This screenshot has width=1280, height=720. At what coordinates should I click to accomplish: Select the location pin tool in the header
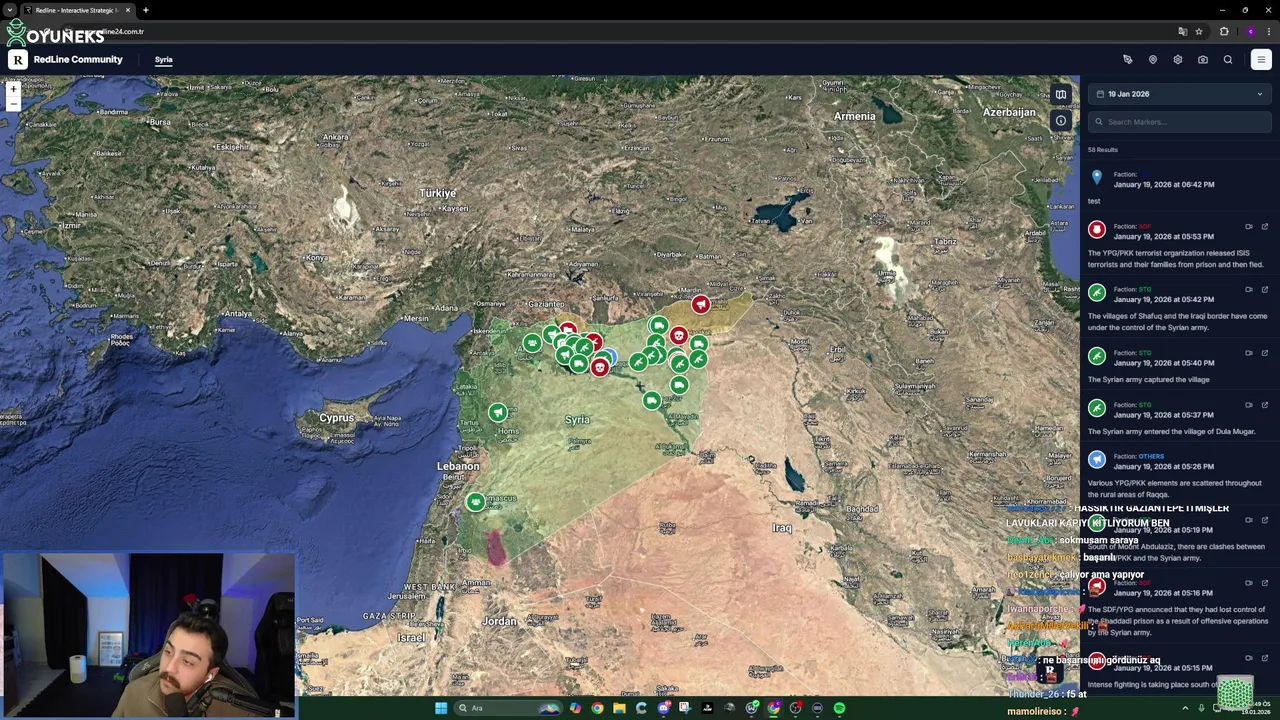(x=1153, y=60)
